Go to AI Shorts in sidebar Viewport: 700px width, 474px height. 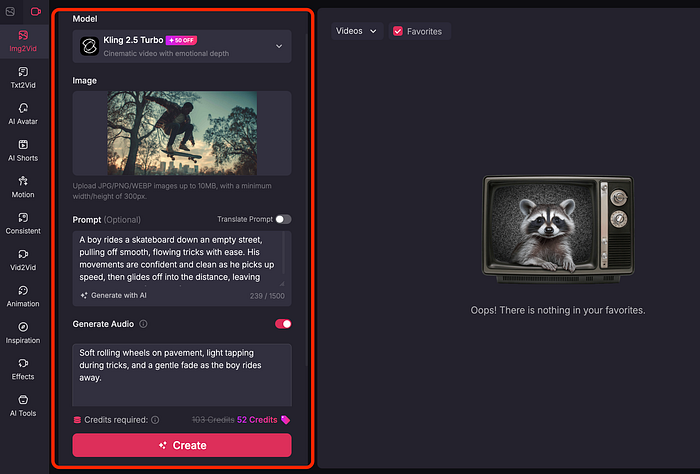tap(23, 150)
